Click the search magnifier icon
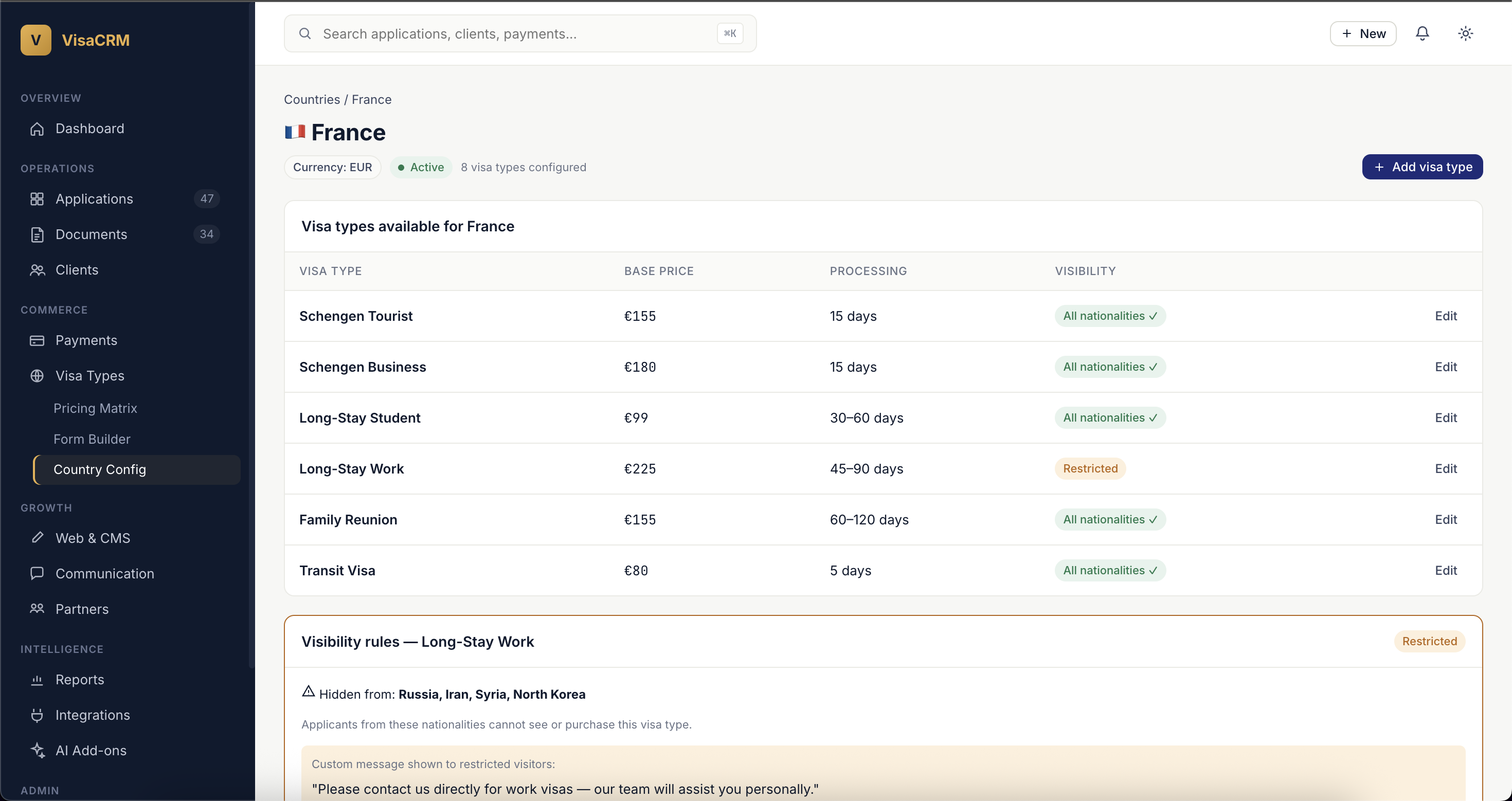Image resolution: width=1512 pixels, height=801 pixels. point(304,33)
